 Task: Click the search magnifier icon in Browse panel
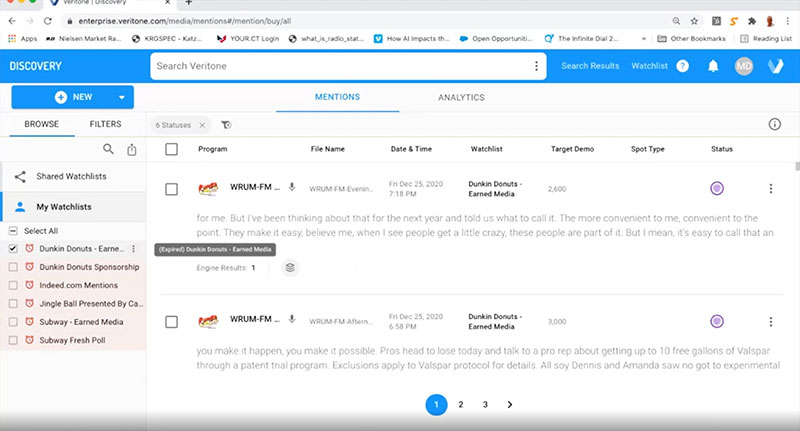point(108,149)
